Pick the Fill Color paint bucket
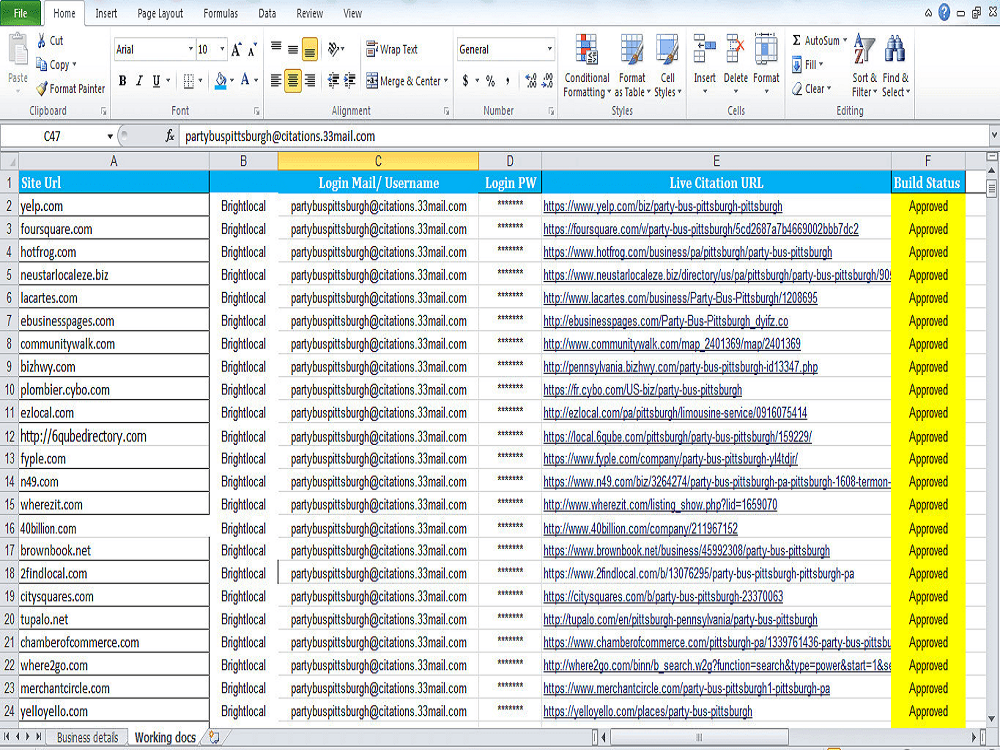 (x=221, y=81)
